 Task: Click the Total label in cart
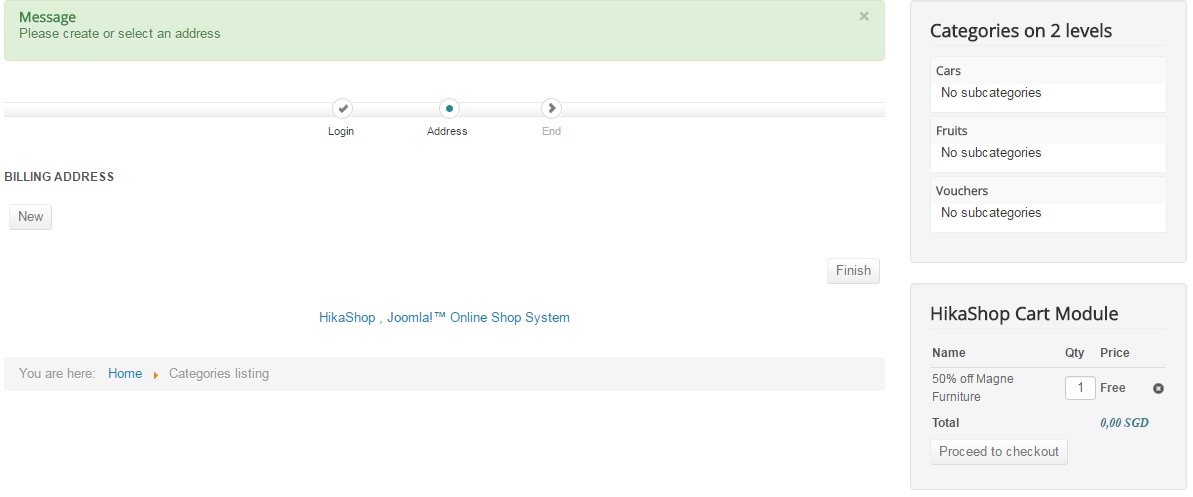click(x=946, y=423)
